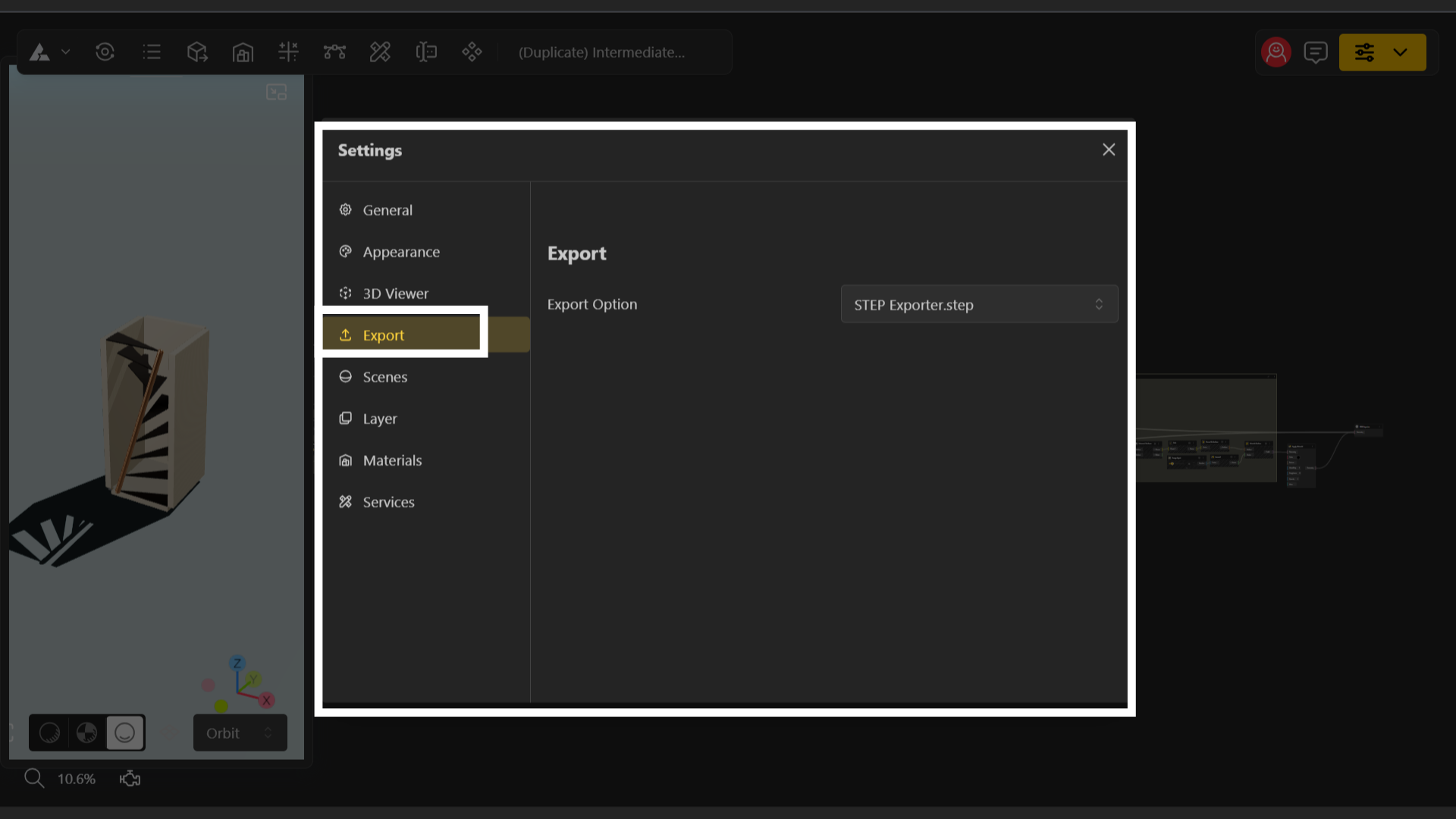The height and width of the screenshot is (819, 1456).
Task: Go to the Services settings section
Action: (x=388, y=502)
